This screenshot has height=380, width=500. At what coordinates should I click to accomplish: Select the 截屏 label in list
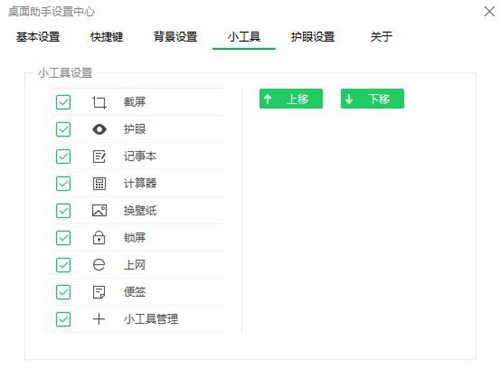click(135, 102)
